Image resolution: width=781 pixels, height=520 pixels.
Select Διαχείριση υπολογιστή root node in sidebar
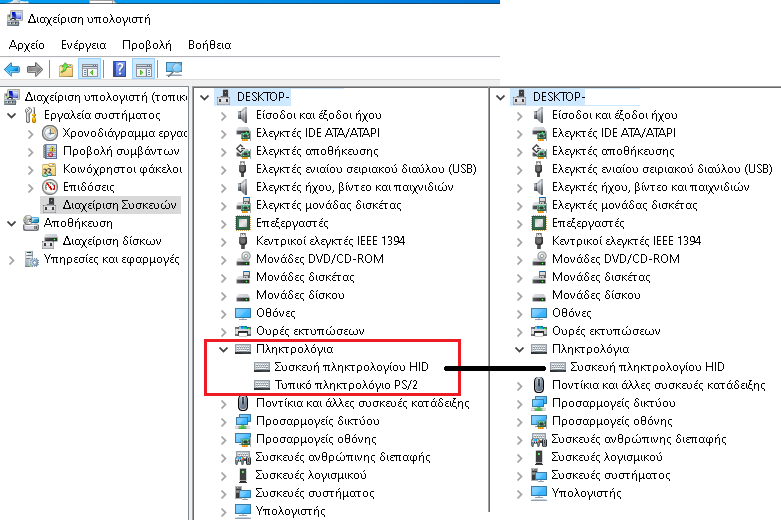click(106, 97)
